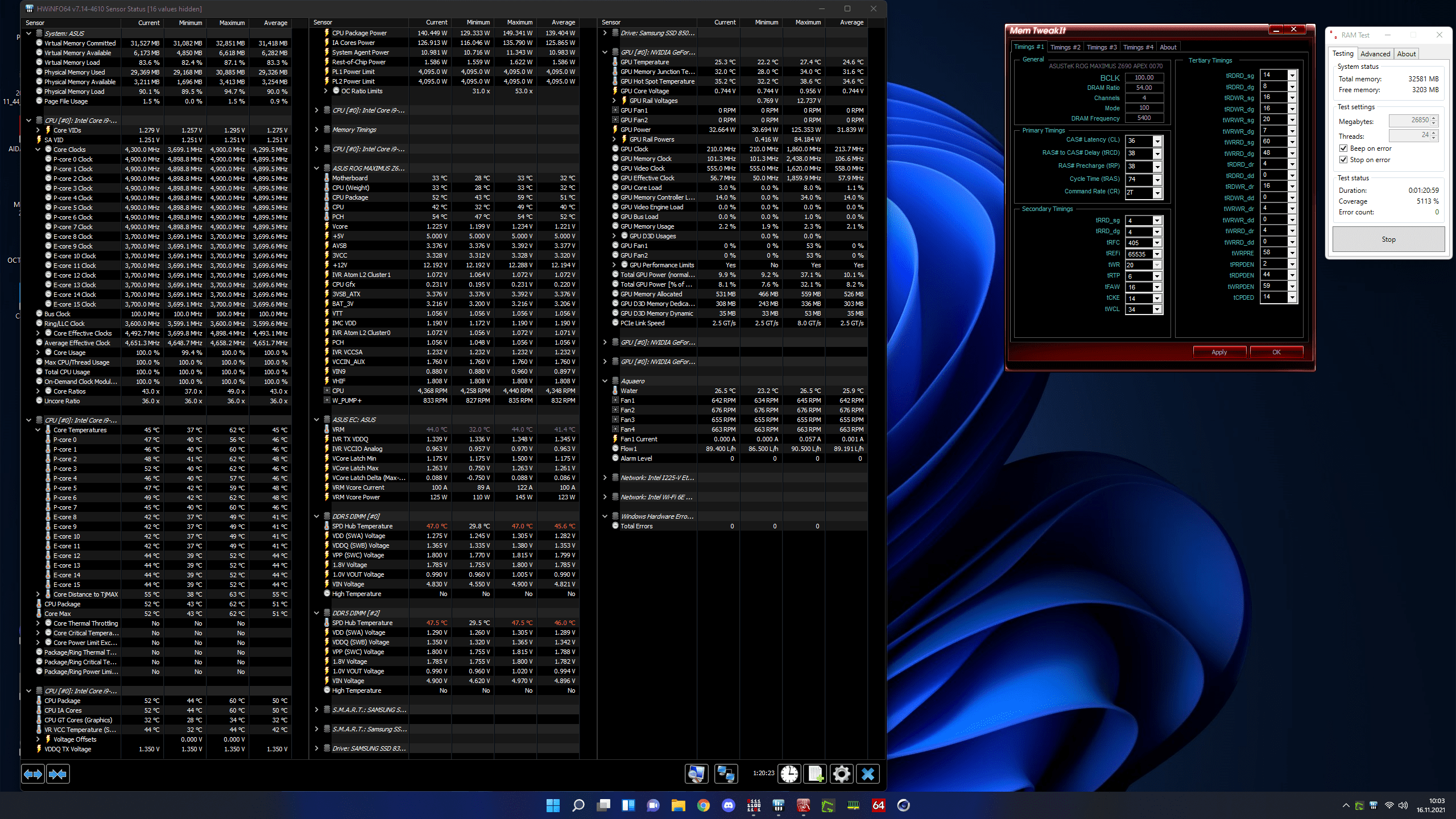
Task: Launch Google Chrome from the taskbar
Action: pos(703,805)
